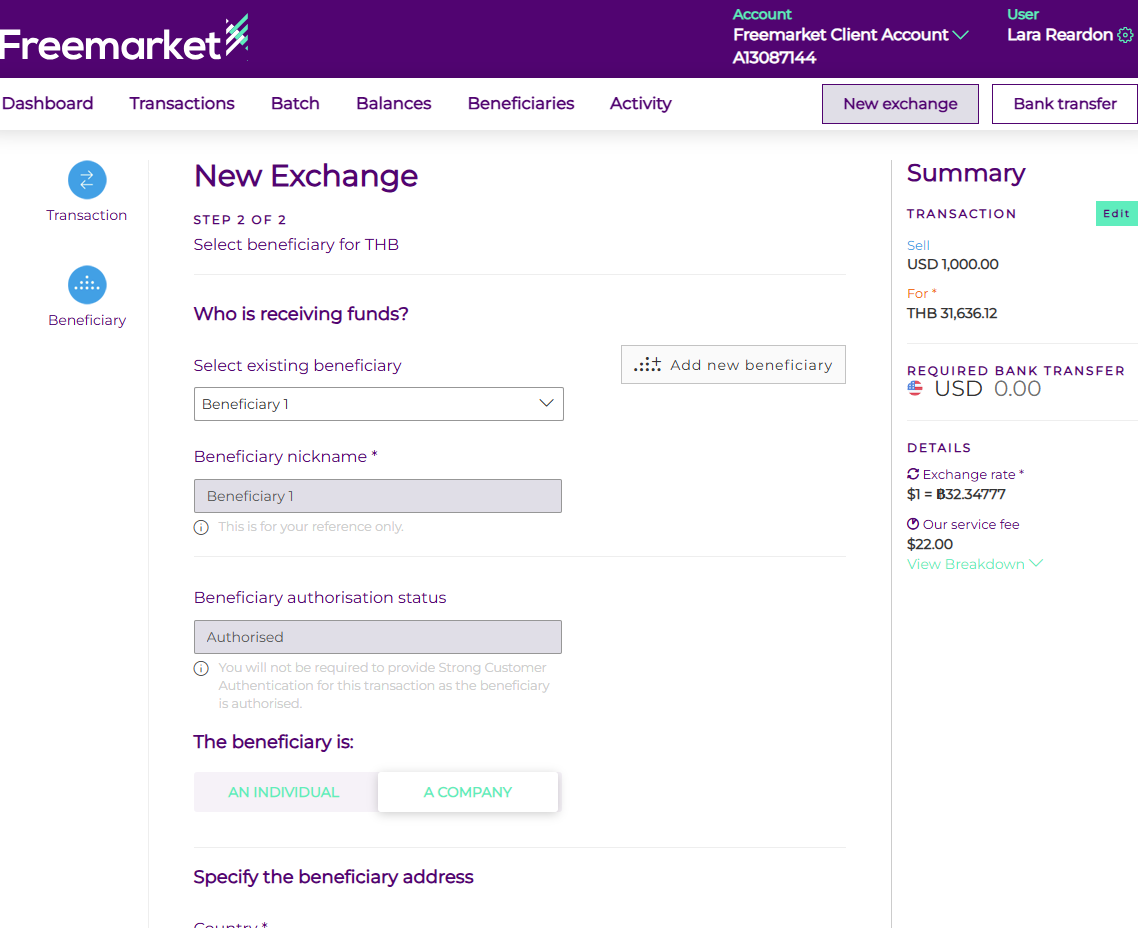Click the Beneficiary nickname input field
The height and width of the screenshot is (928, 1138).
coord(378,496)
